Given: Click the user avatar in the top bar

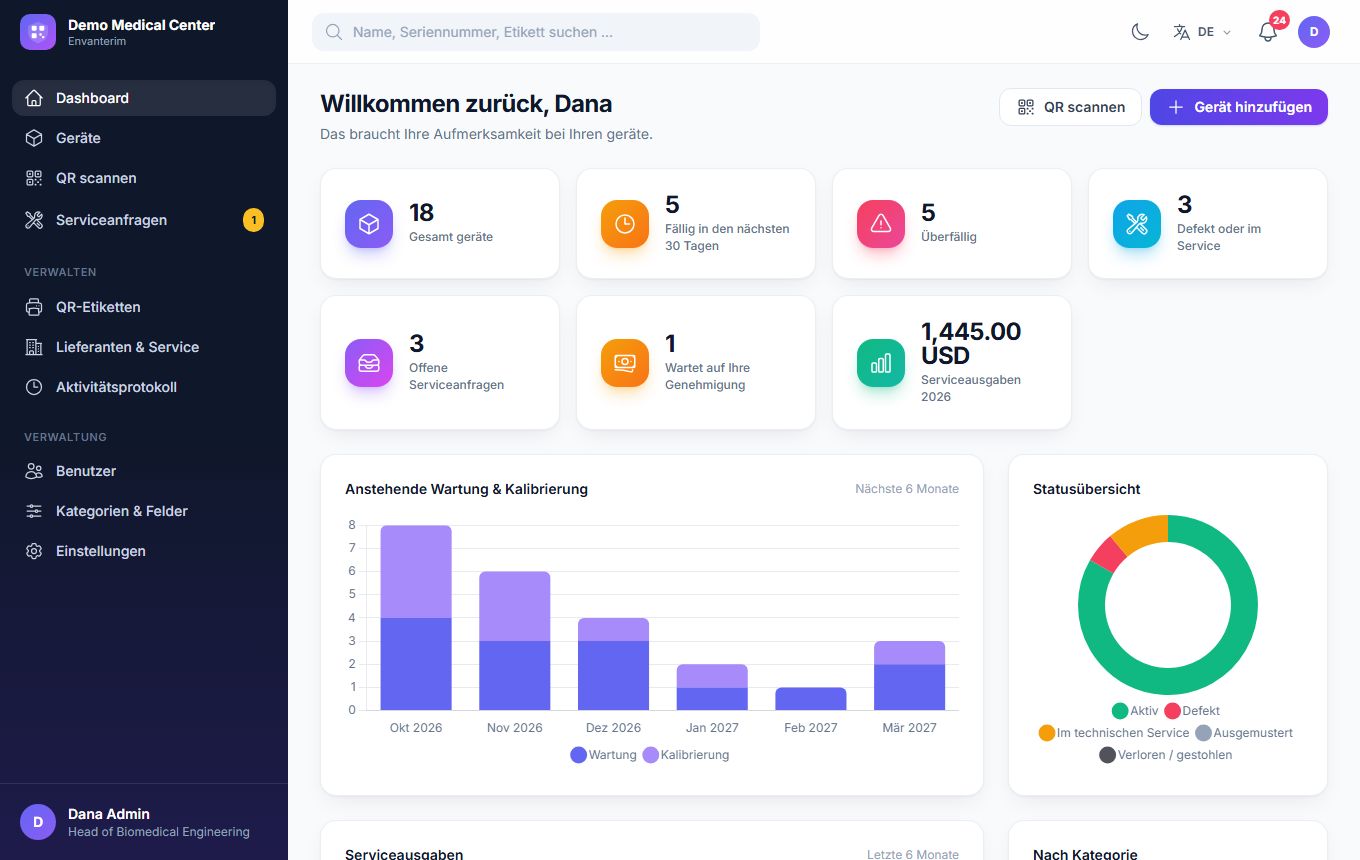Looking at the screenshot, I should pos(1314,32).
